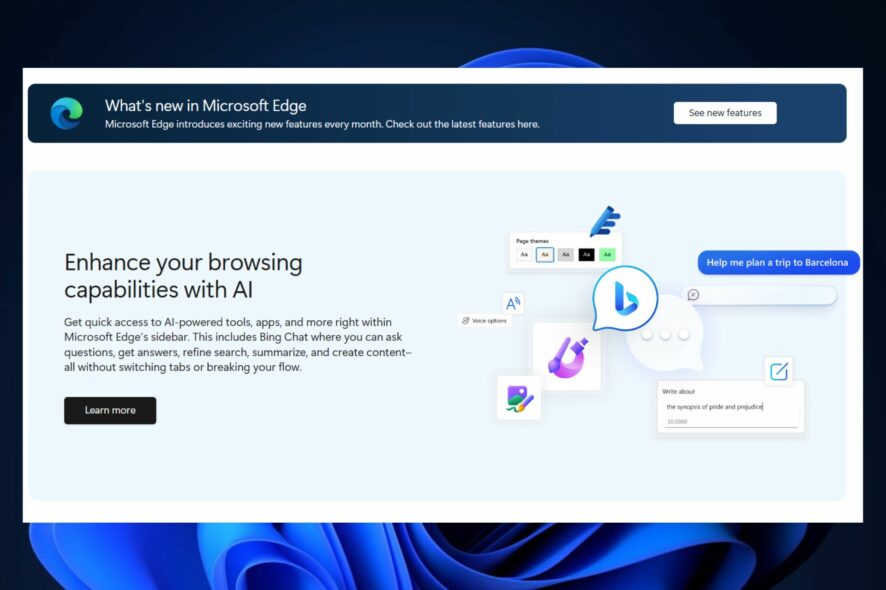The width and height of the screenshot is (886, 590).
Task: Click the Help me plan a trip bubble
Action: 778,263
